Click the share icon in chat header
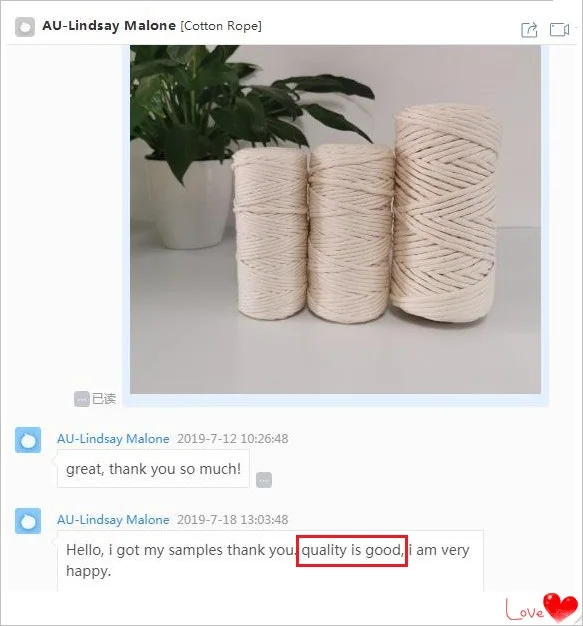 click(529, 30)
